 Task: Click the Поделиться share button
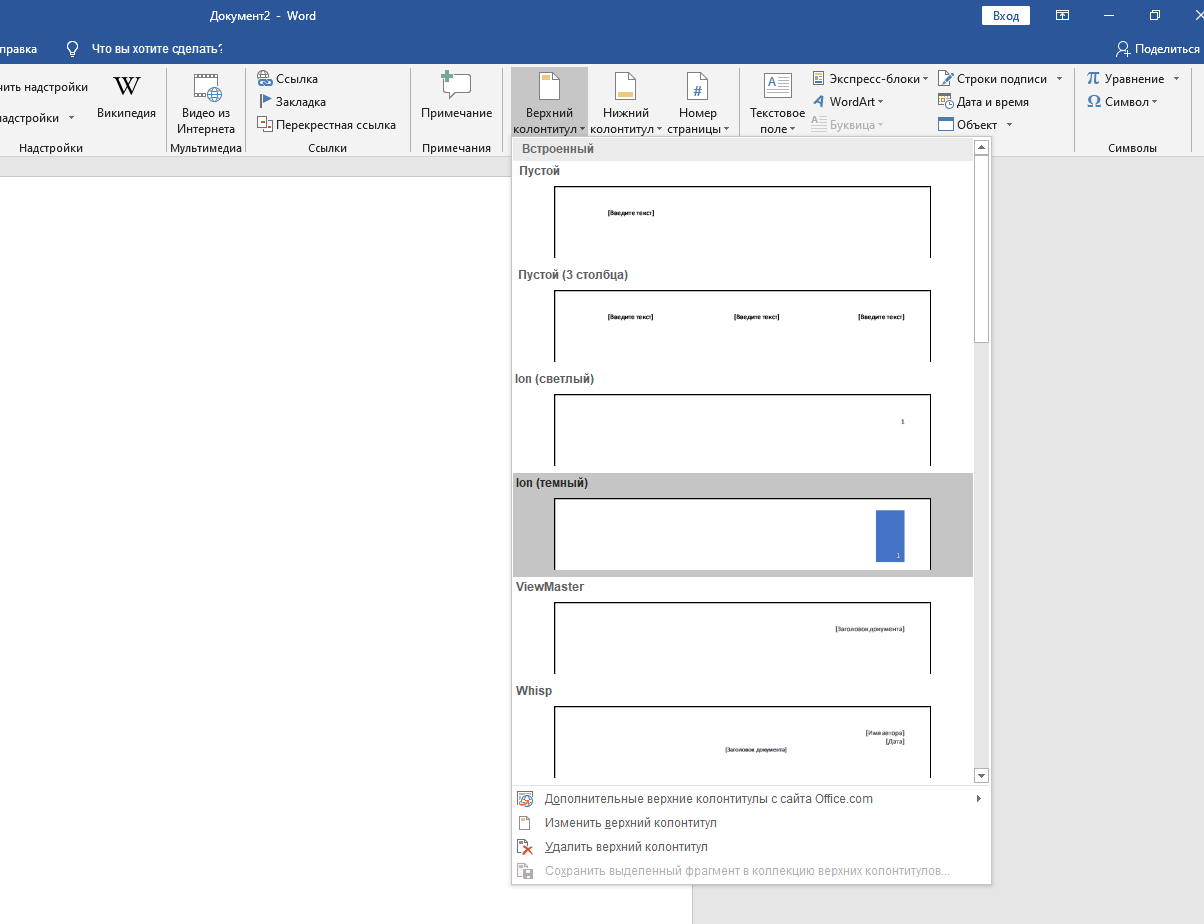tap(1157, 49)
